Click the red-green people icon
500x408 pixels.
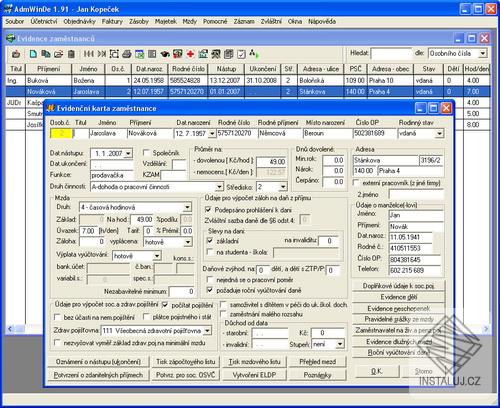click(178, 54)
